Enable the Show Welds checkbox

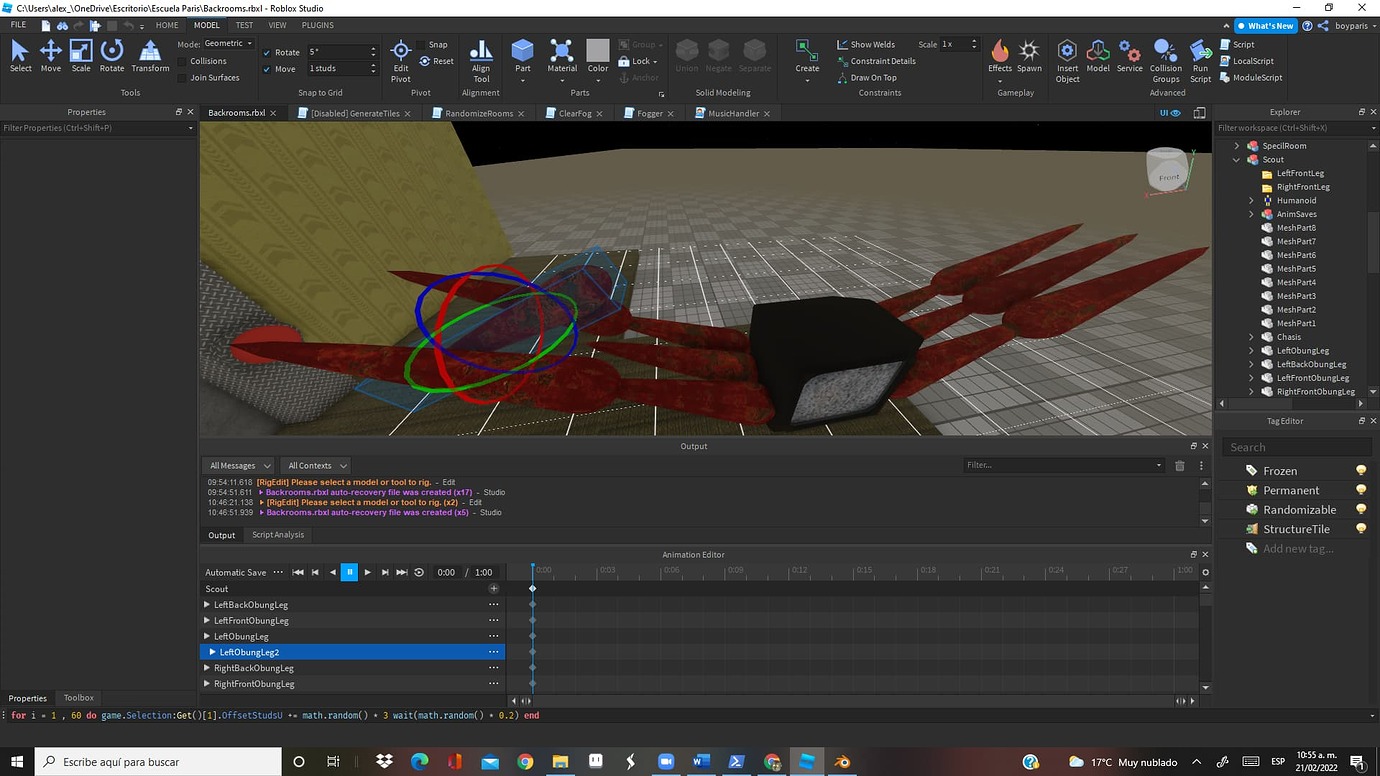click(842, 43)
